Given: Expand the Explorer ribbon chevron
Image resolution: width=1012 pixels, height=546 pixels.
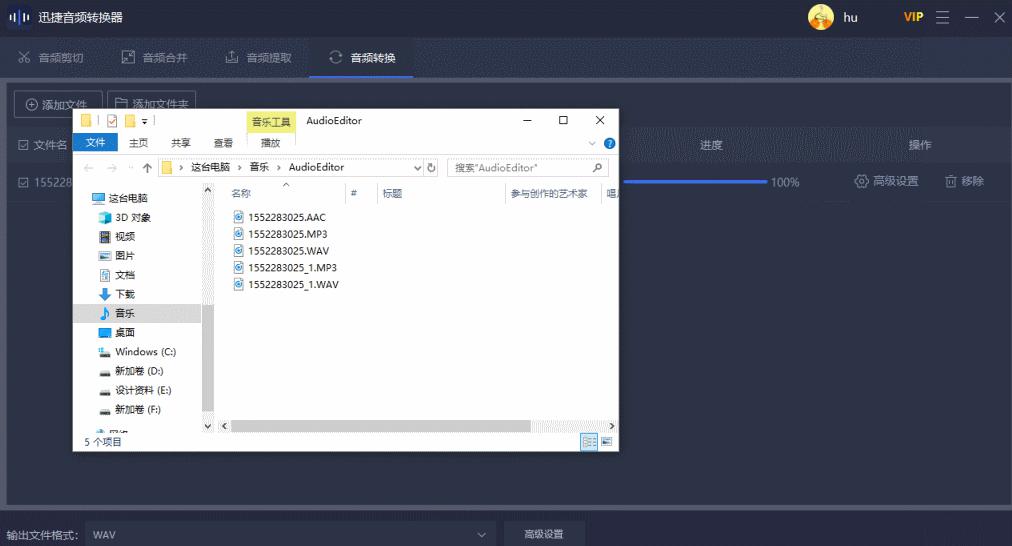Looking at the screenshot, I should coord(592,143).
